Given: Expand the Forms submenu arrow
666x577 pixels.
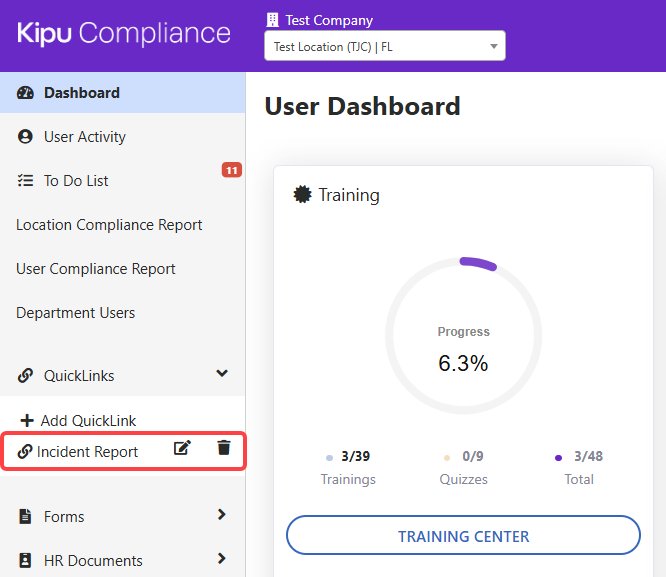Looking at the screenshot, I should pyautogui.click(x=222, y=515).
